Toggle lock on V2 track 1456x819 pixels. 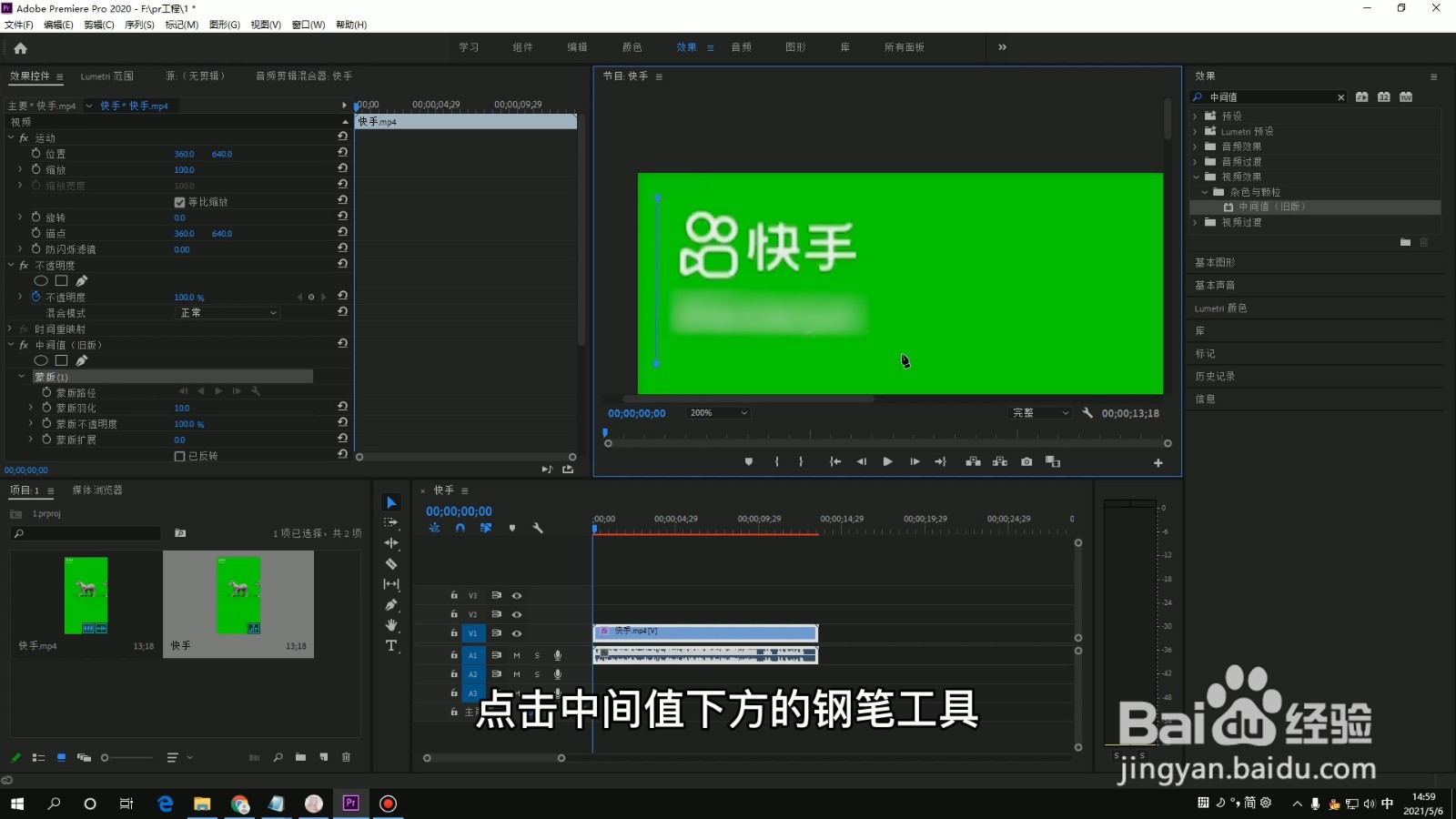tap(453, 614)
